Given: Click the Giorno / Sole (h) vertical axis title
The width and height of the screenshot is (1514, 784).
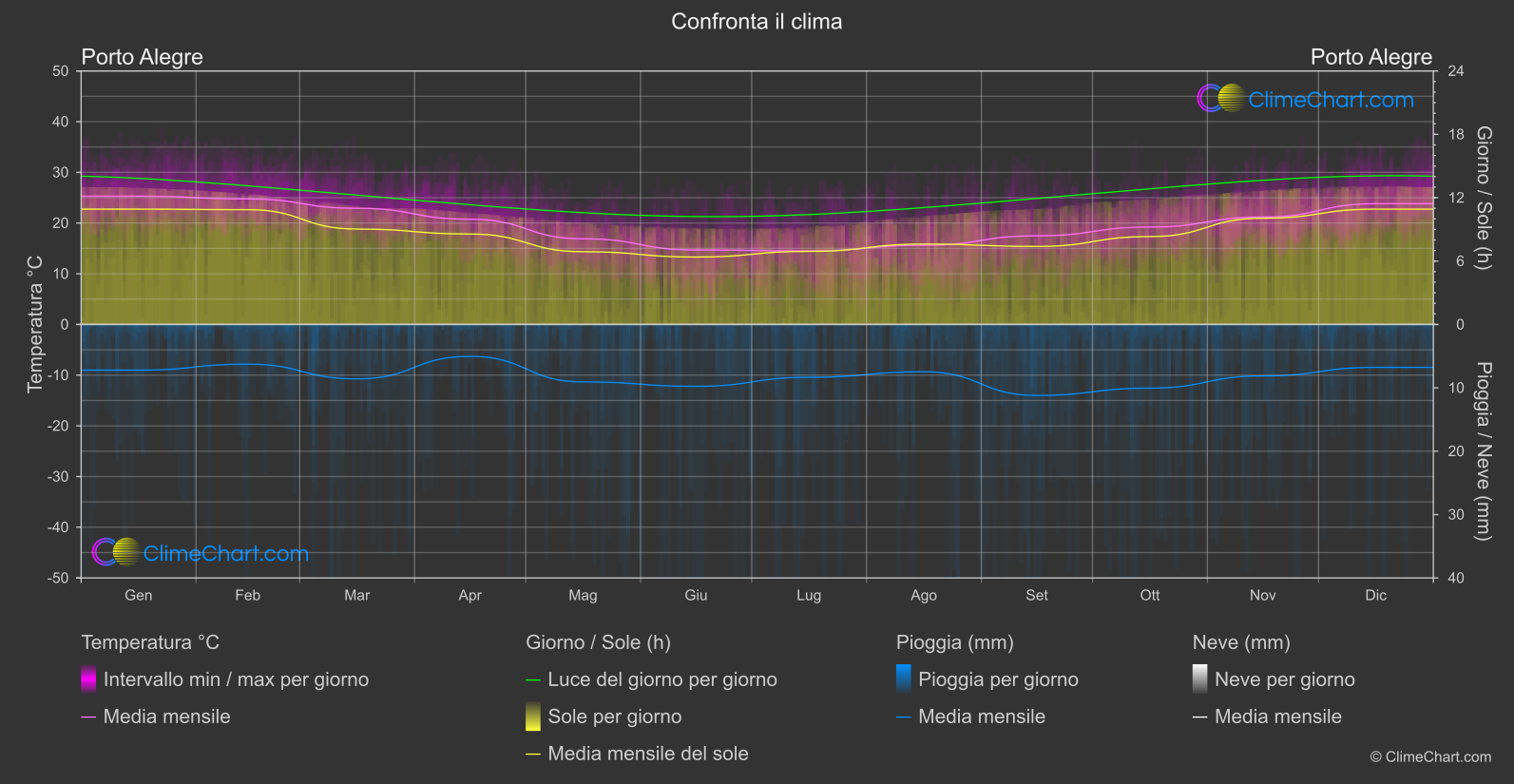Looking at the screenshot, I should pyautogui.click(x=1483, y=198).
